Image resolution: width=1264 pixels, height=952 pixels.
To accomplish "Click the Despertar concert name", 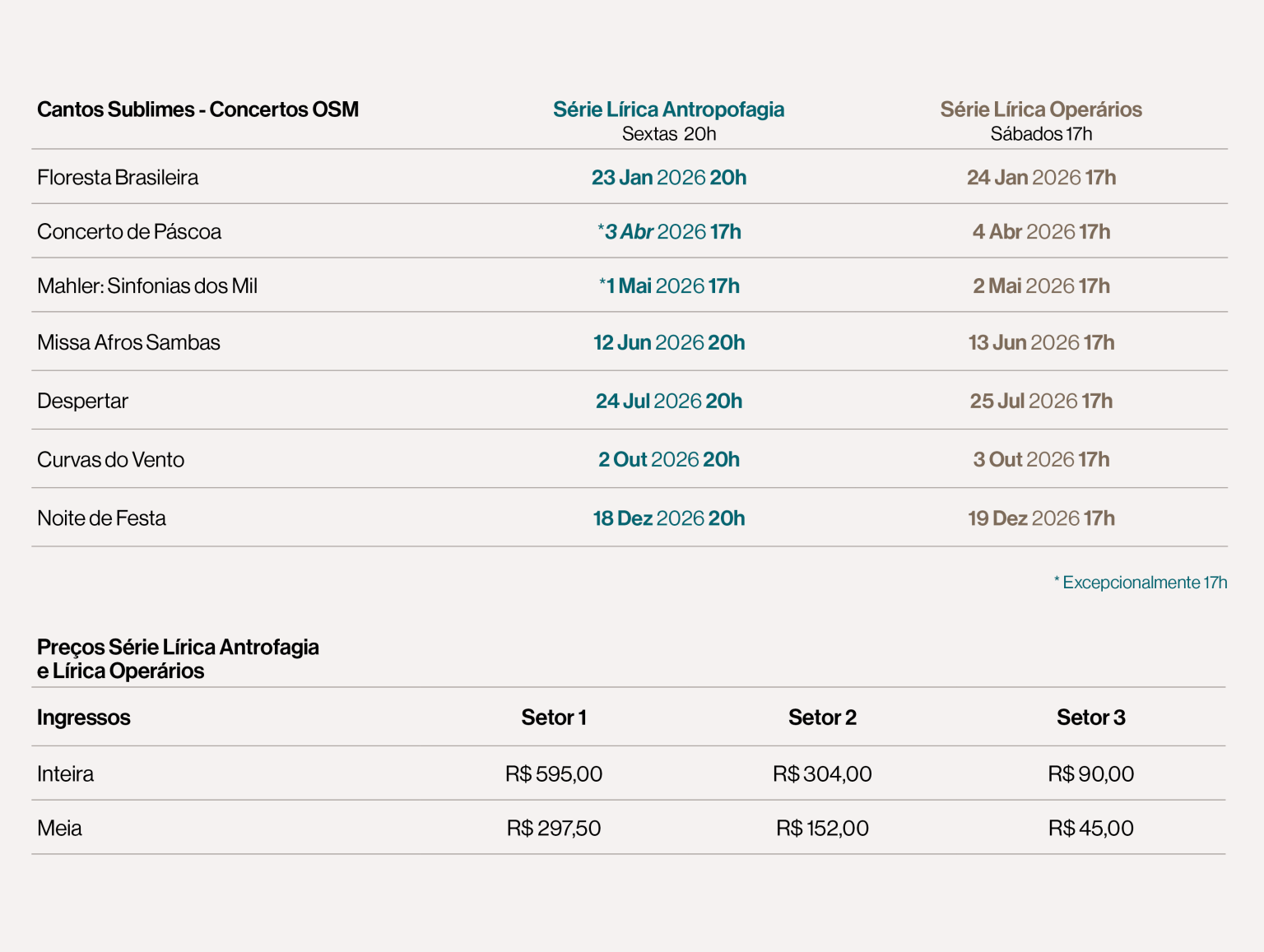I will click(82, 402).
